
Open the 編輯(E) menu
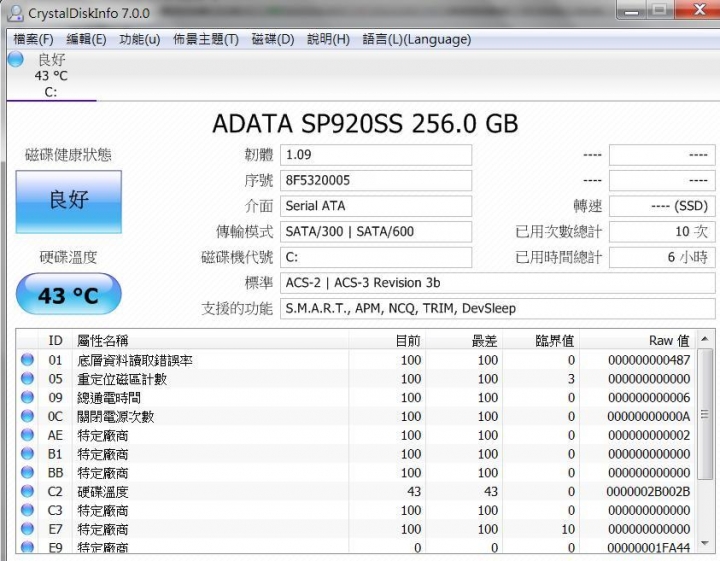point(86,39)
